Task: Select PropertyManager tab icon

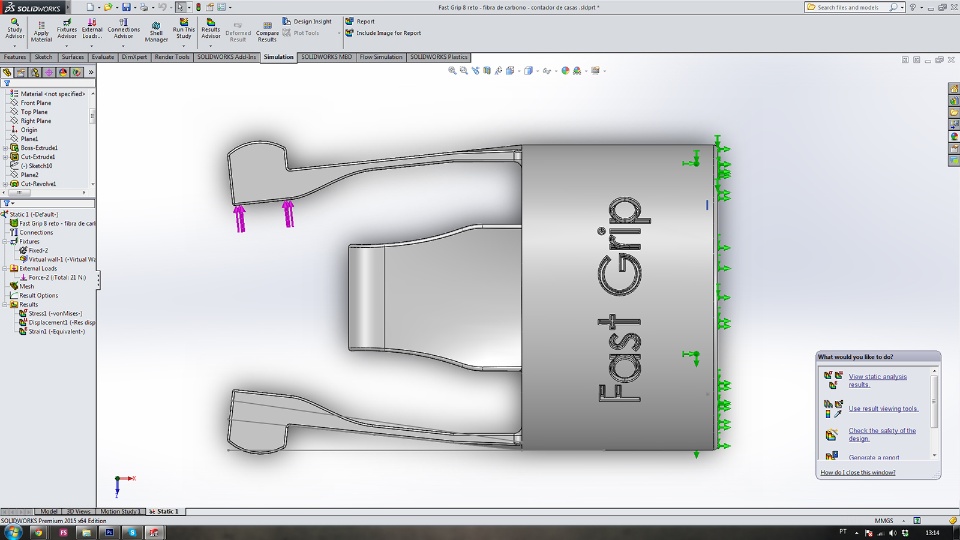Action: point(21,72)
